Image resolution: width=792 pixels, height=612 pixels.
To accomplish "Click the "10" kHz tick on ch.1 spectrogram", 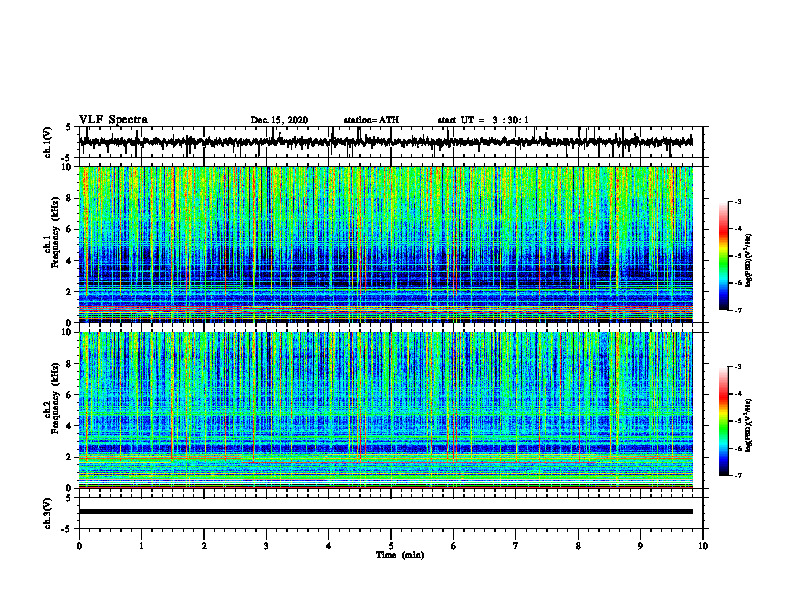I will tap(68, 167).
